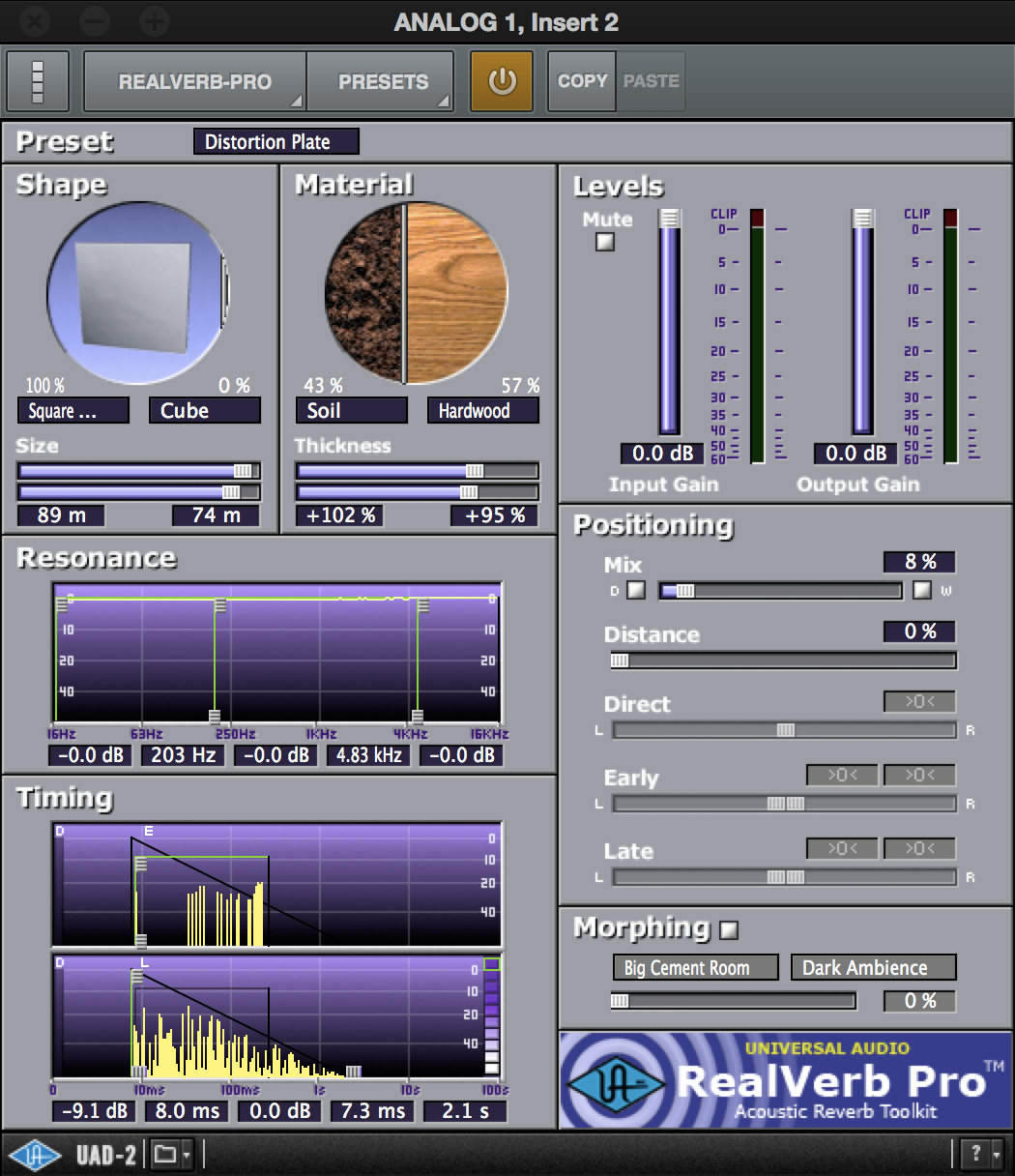Click the Input Gain 0.0 dB value
The width and height of the screenshot is (1015, 1176).
pyautogui.click(x=663, y=453)
